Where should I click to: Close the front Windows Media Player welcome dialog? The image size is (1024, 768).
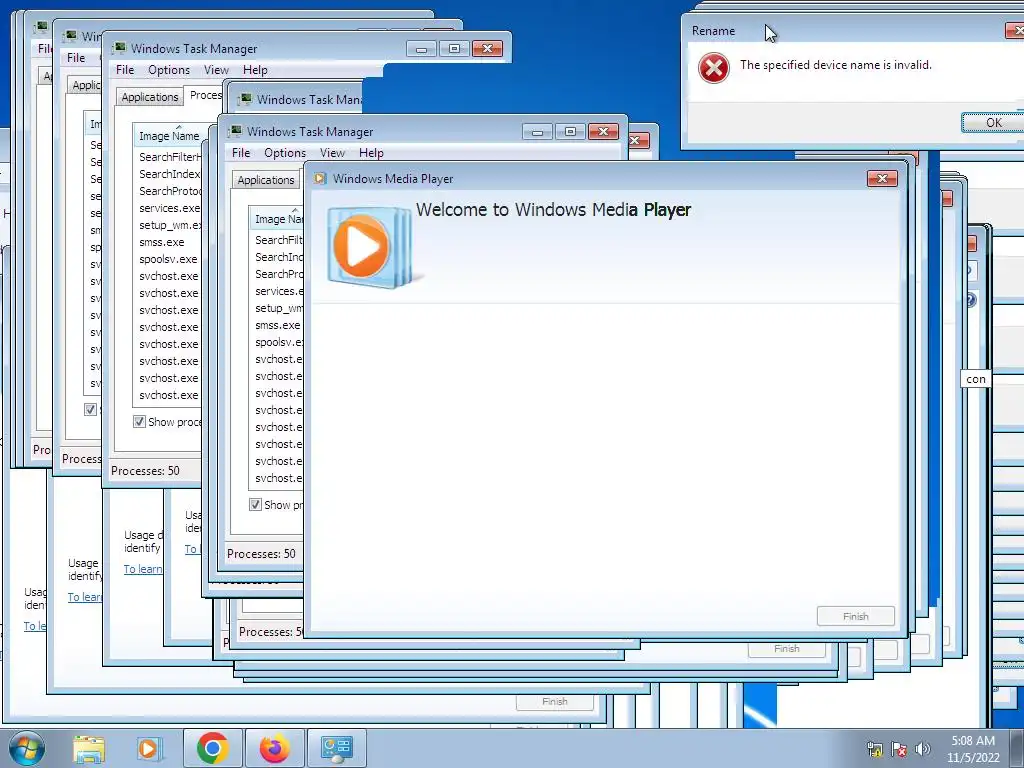[x=882, y=178]
